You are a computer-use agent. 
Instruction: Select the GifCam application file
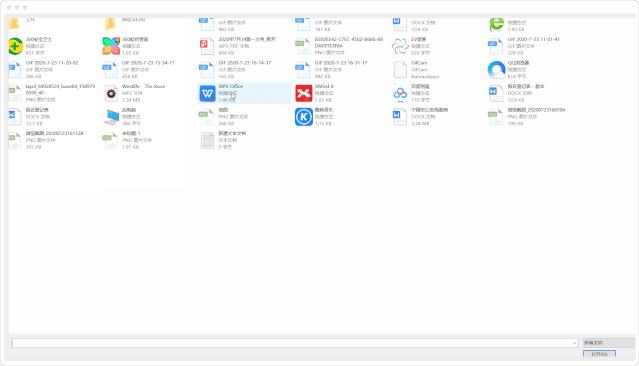click(416, 70)
